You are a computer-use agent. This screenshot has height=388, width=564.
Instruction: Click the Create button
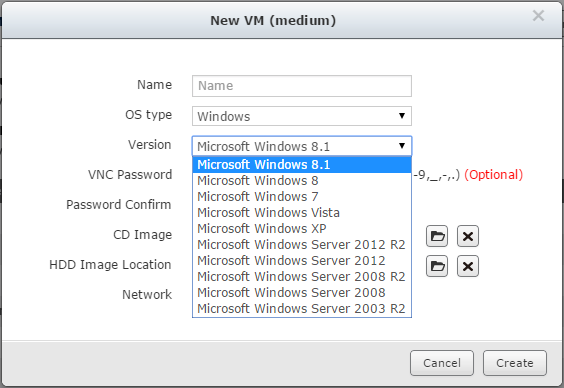(x=515, y=363)
